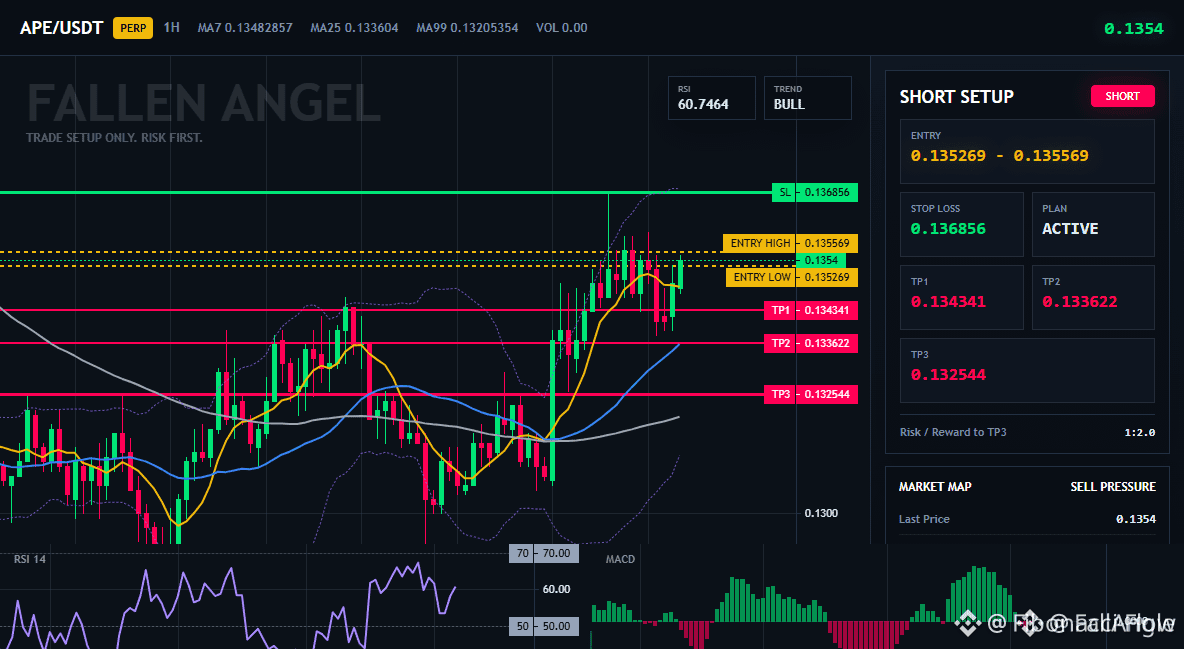Screen dimensions: 1184x649
Task: Click the TP1 0.134341 chart tag
Action: click(811, 311)
